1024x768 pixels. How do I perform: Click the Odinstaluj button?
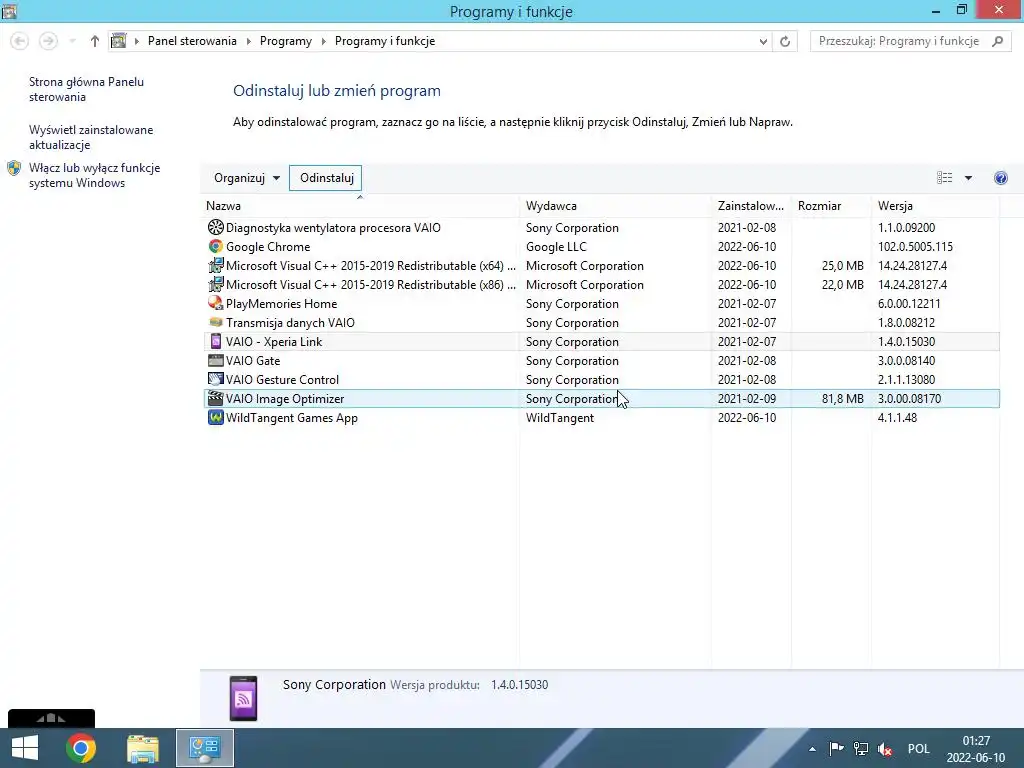[x=326, y=178]
